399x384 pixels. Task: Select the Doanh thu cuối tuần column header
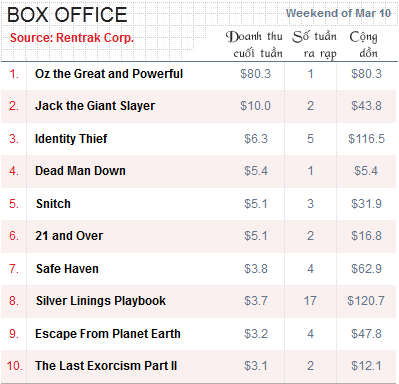pos(254,45)
